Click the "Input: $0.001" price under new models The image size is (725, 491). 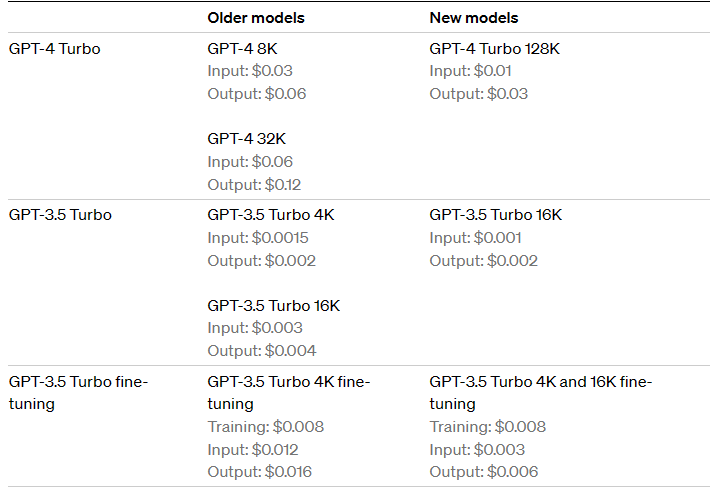click(475, 238)
